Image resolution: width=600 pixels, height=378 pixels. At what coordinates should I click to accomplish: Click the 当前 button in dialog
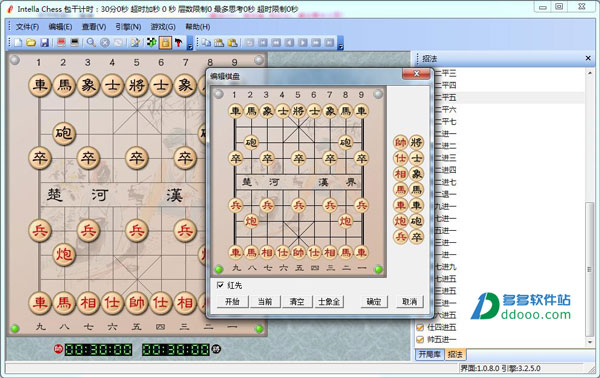pos(265,302)
